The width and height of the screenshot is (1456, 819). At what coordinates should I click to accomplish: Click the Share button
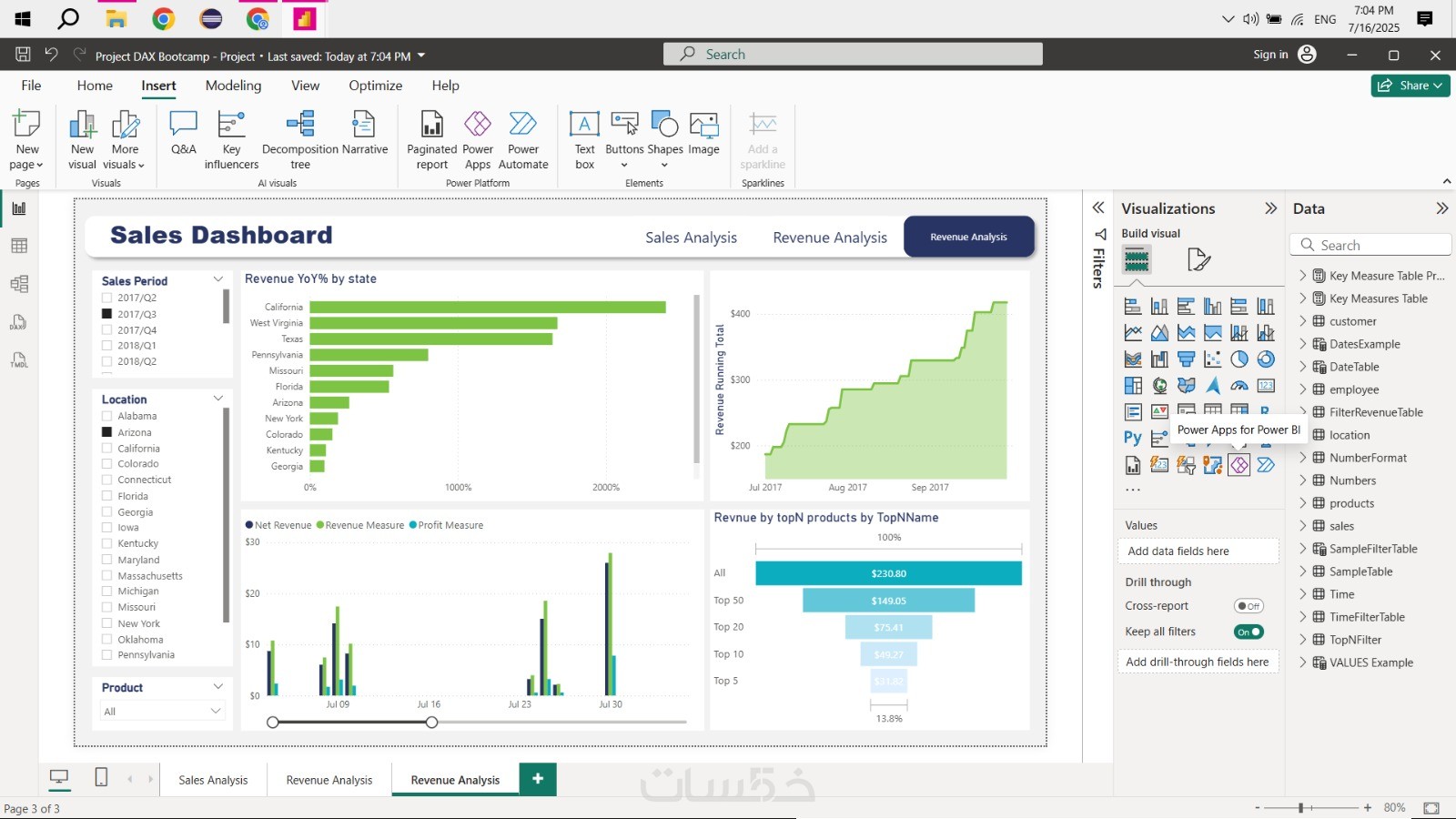tap(1410, 86)
